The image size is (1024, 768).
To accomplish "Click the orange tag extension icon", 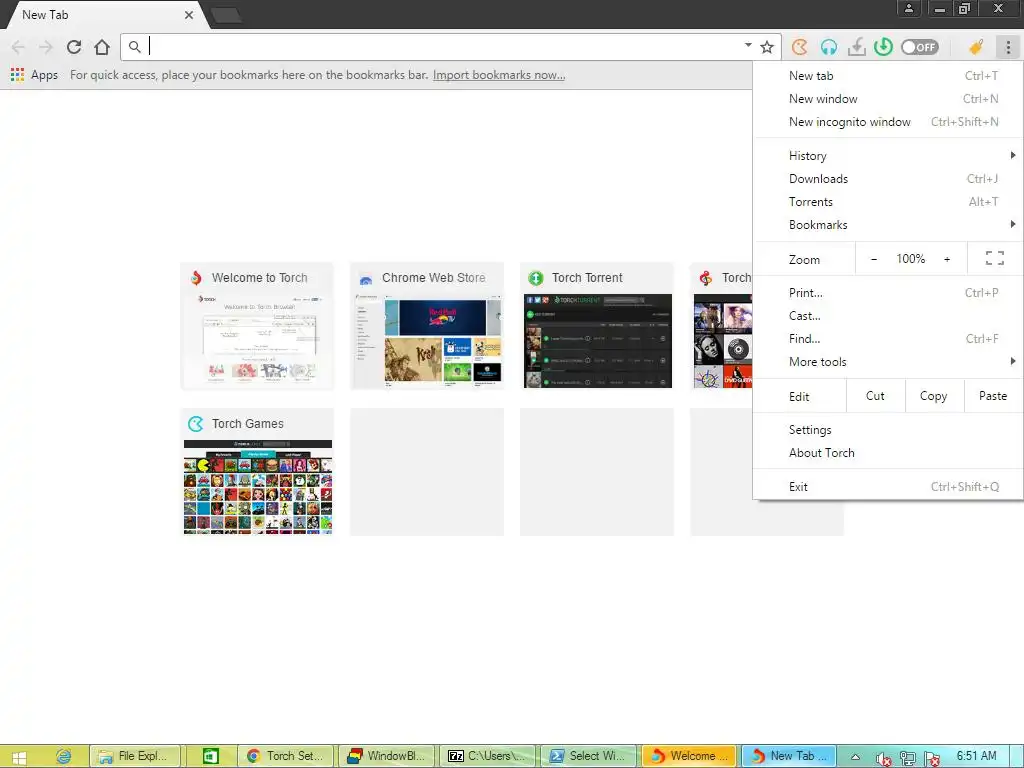I will (x=976, y=47).
